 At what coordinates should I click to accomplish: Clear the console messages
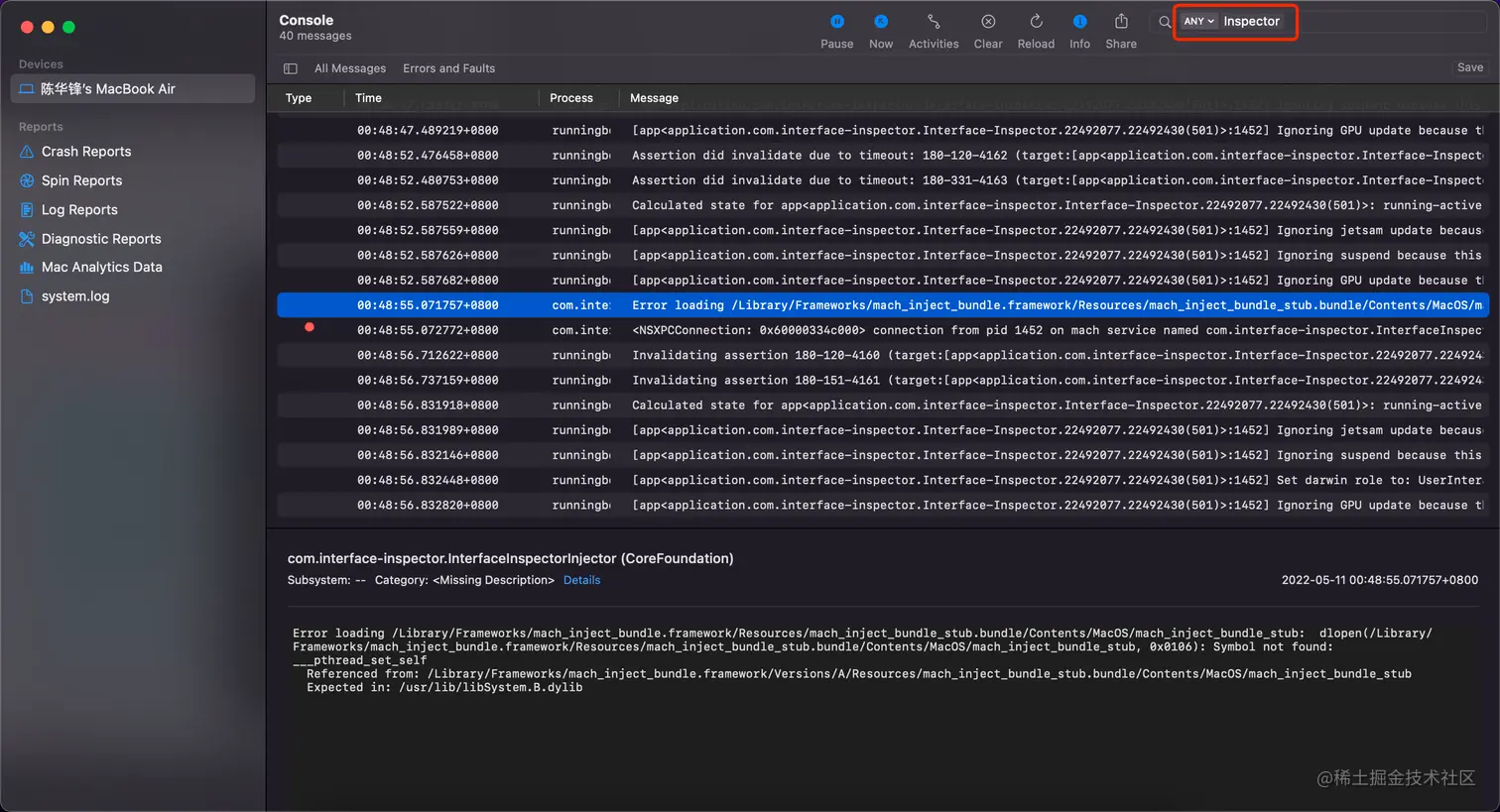pyautogui.click(x=988, y=31)
